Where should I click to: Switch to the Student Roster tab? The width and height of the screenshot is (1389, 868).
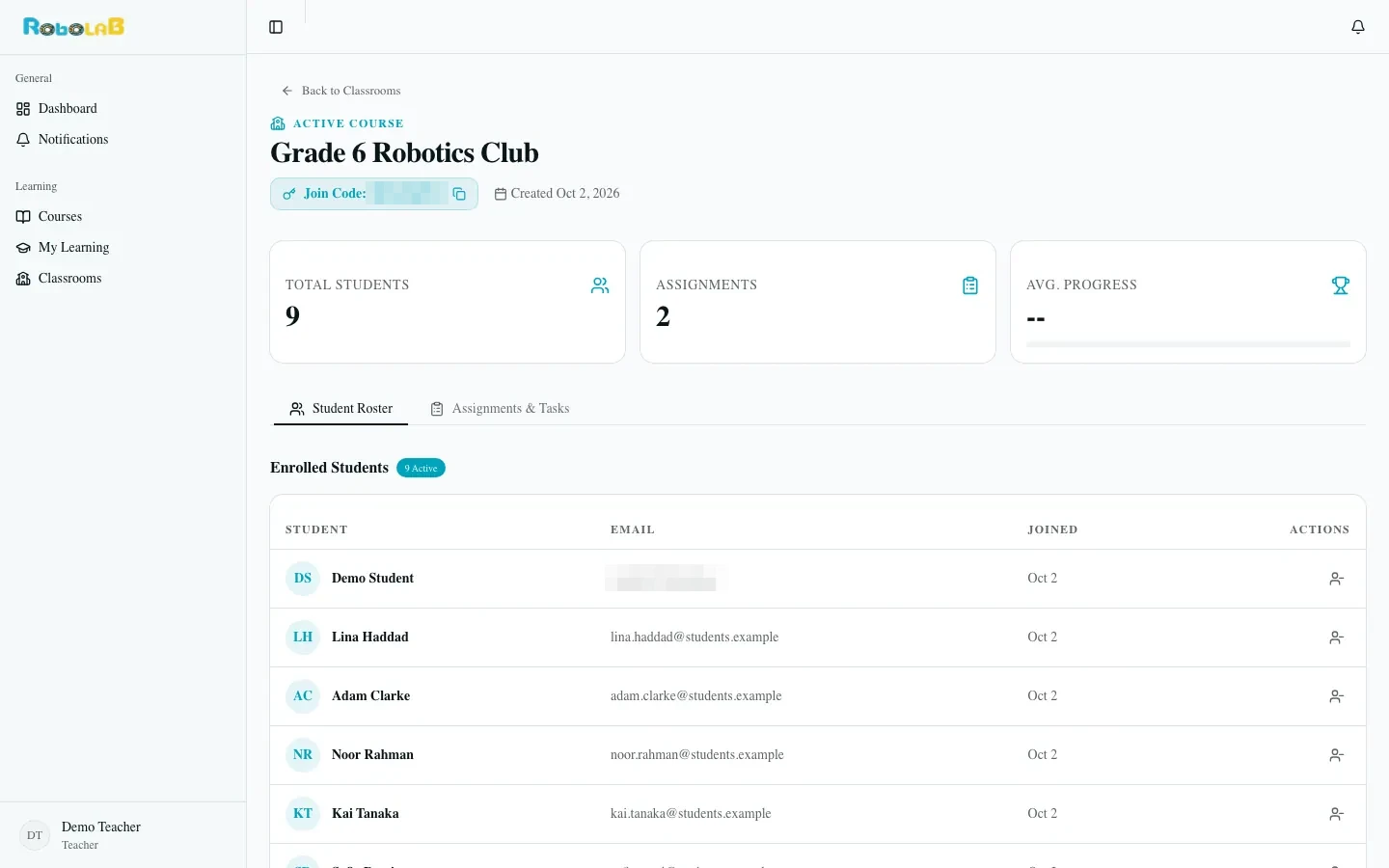click(340, 409)
